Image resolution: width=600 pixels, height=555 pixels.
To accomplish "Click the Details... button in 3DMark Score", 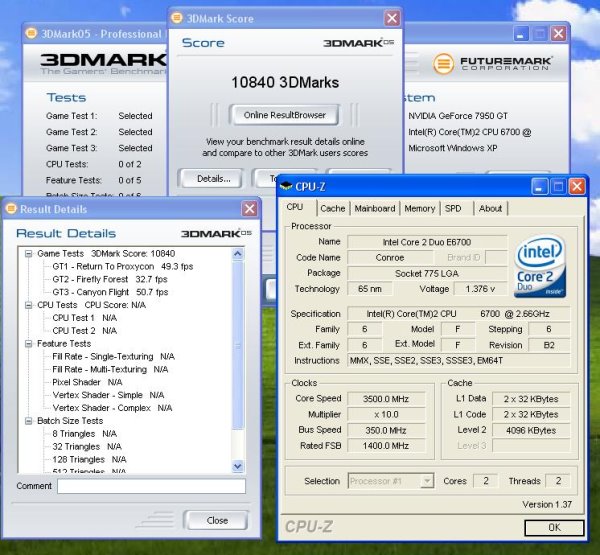I will 211,178.
